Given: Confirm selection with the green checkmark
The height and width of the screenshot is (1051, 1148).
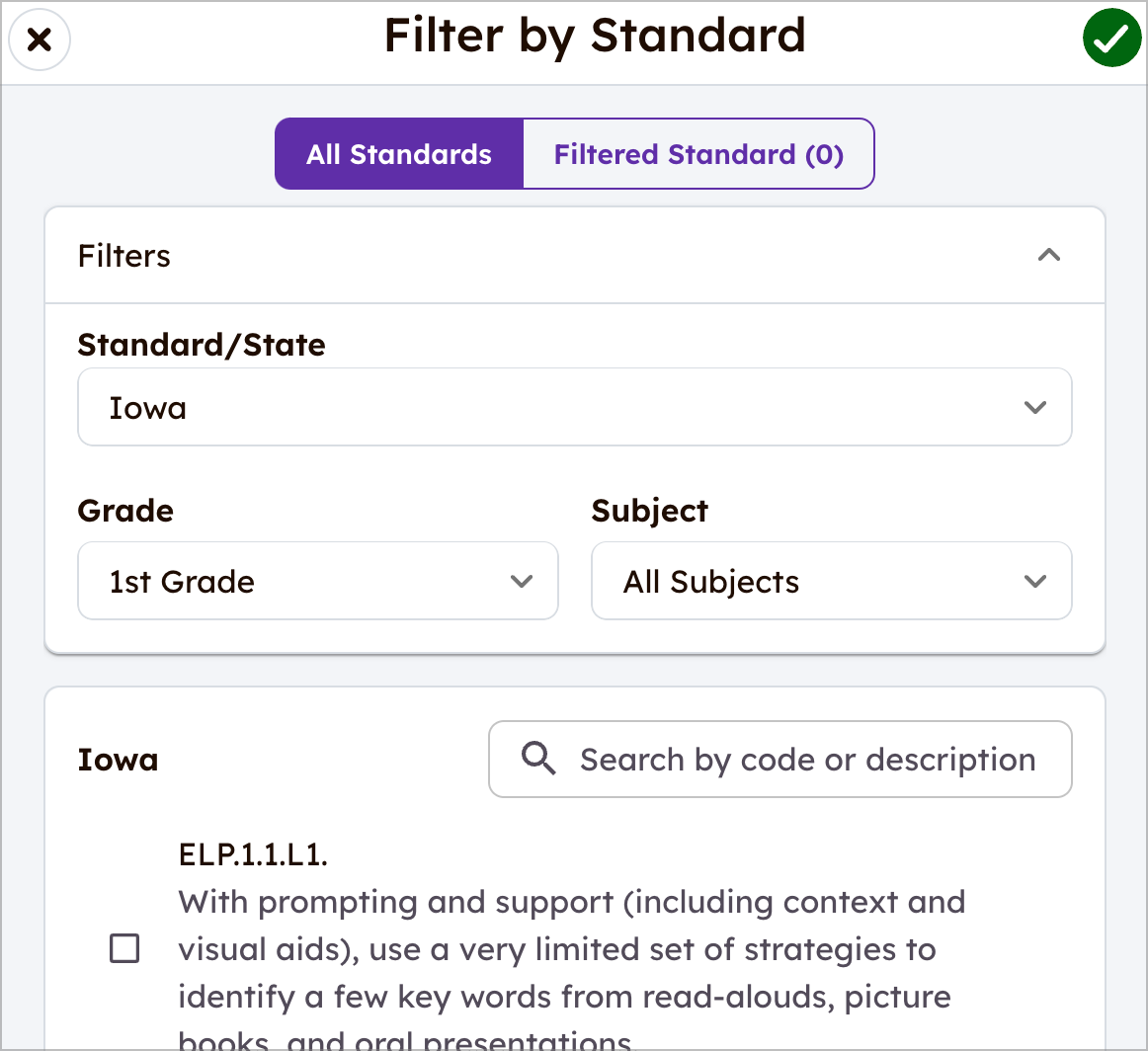Looking at the screenshot, I should (x=1112, y=38).
